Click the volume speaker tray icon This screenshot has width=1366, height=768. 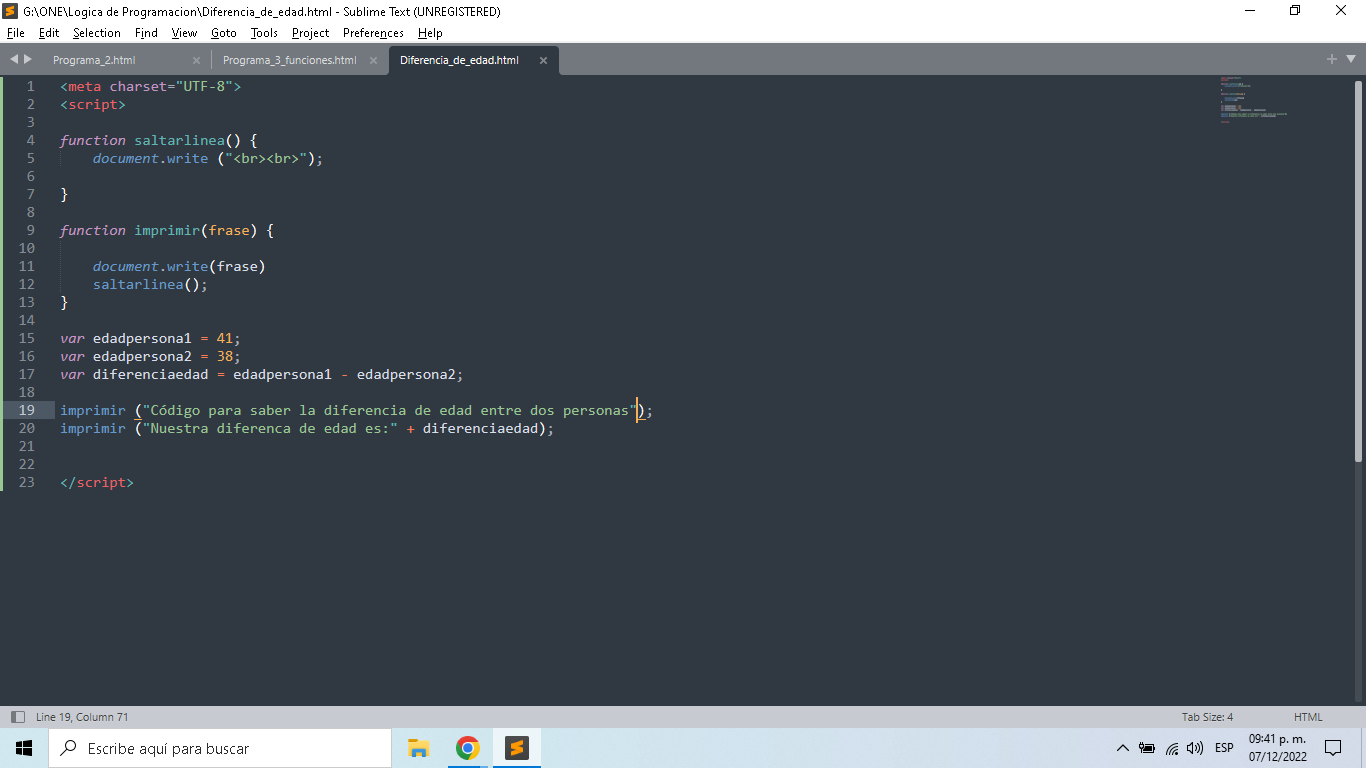[1195, 748]
